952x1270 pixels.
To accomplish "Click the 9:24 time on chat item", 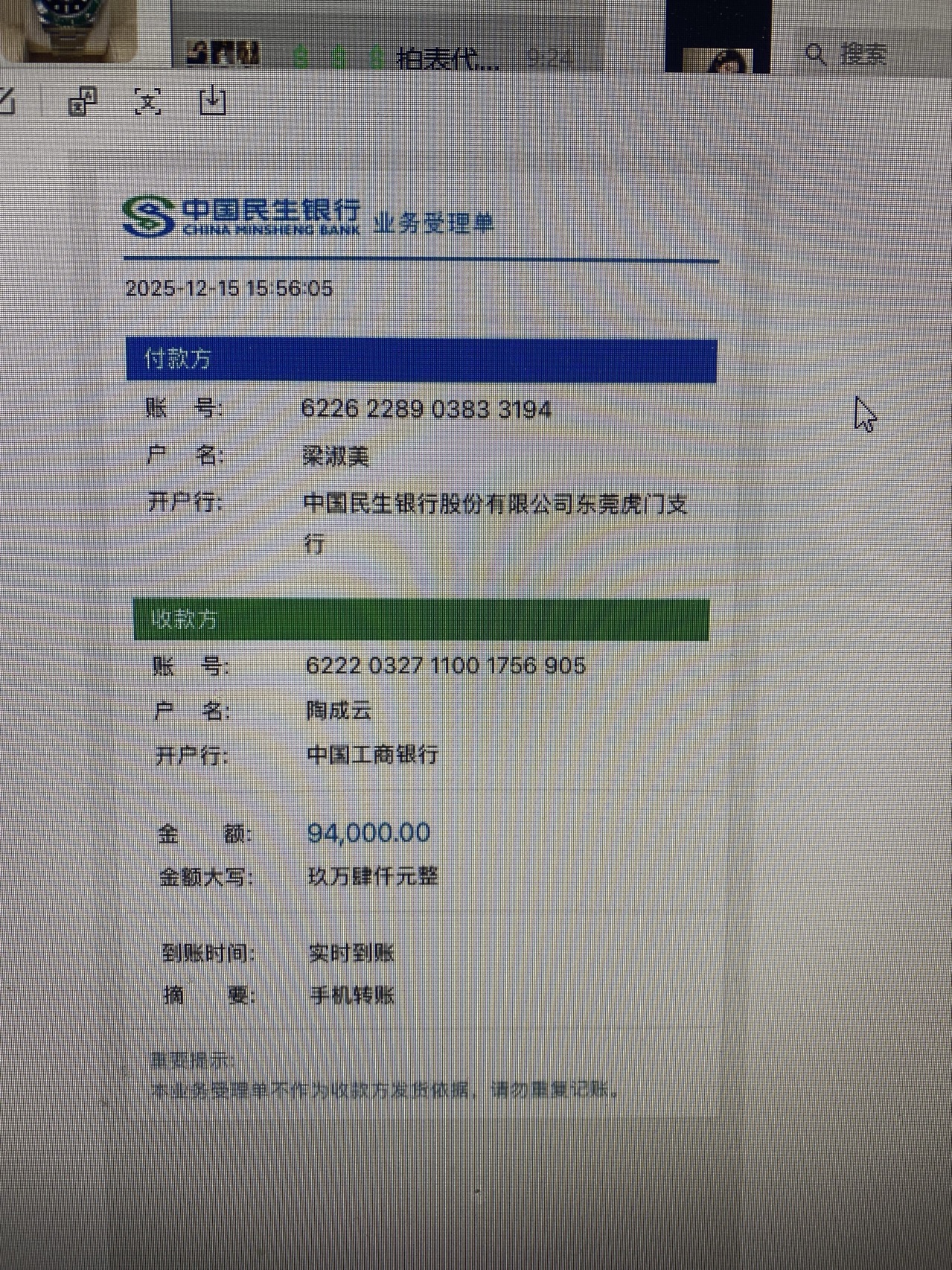I will coord(549,57).
